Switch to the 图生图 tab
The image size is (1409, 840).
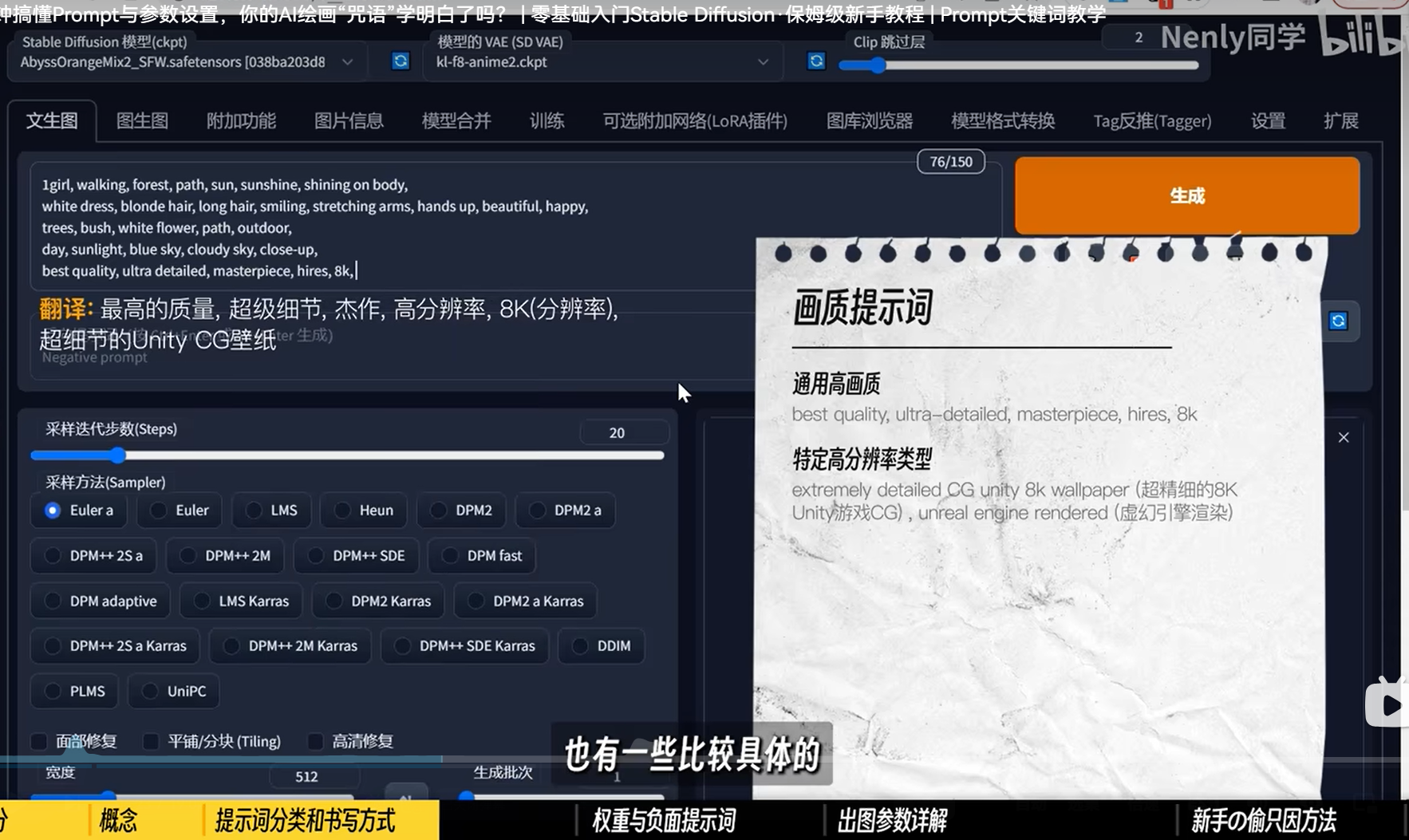(142, 121)
